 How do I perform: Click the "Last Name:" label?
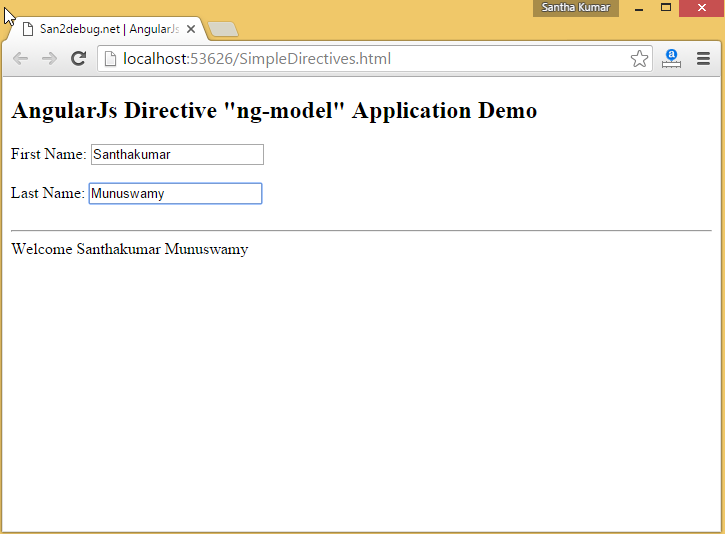pyautogui.click(x=48, y=193)
